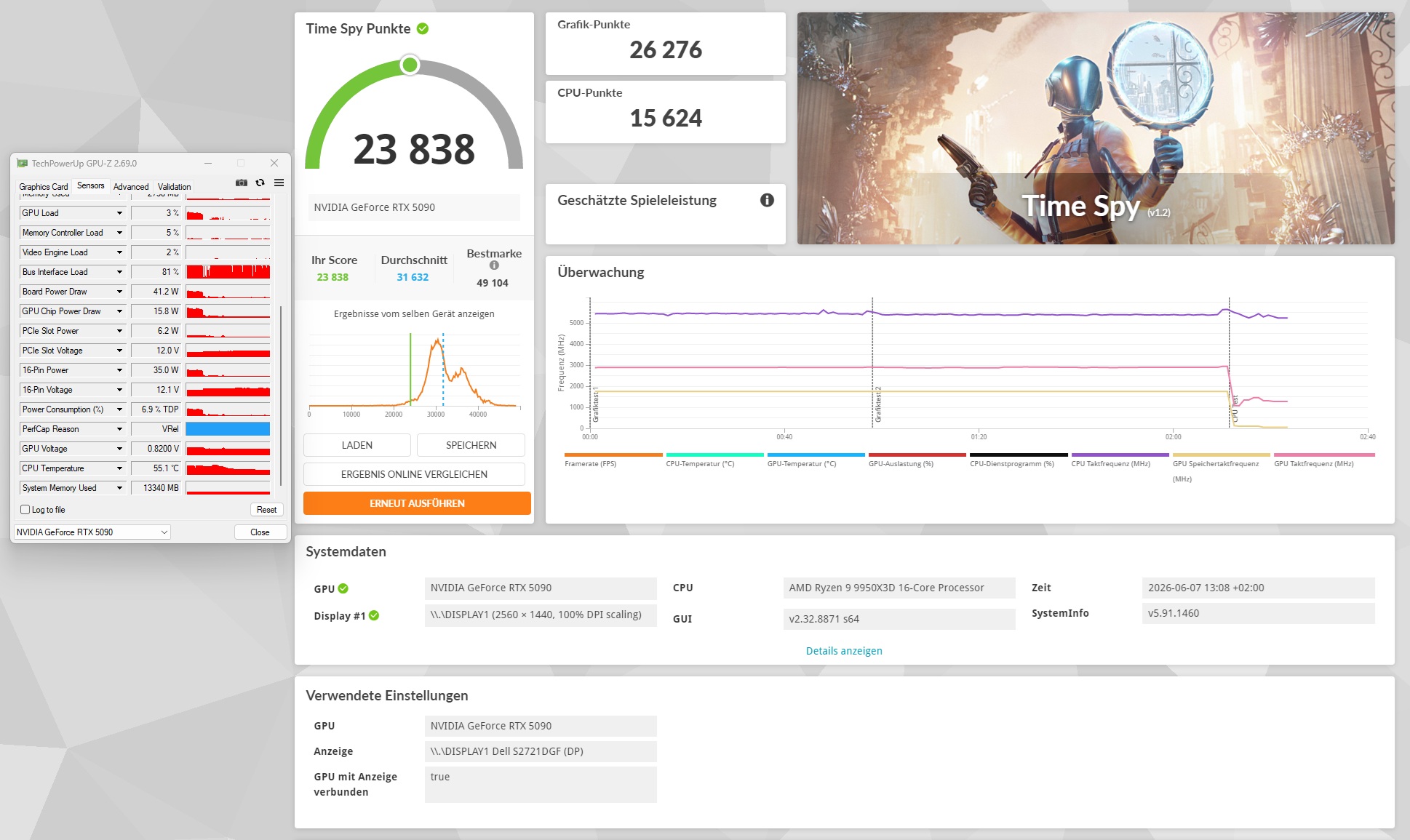Image resolution: width=1410 pixels, height=840 pixels.
Task: Click the Zeit value 2026-06-07 13:08
Action: [1259, 588]
